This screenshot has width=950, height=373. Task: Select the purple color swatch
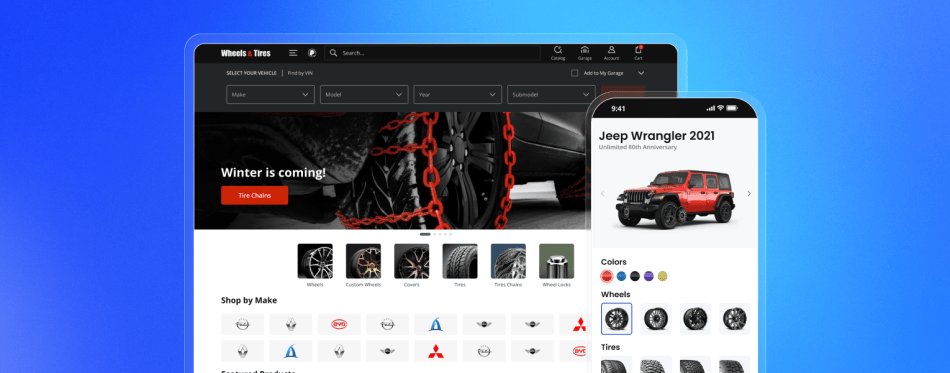[x=649, y=276]
